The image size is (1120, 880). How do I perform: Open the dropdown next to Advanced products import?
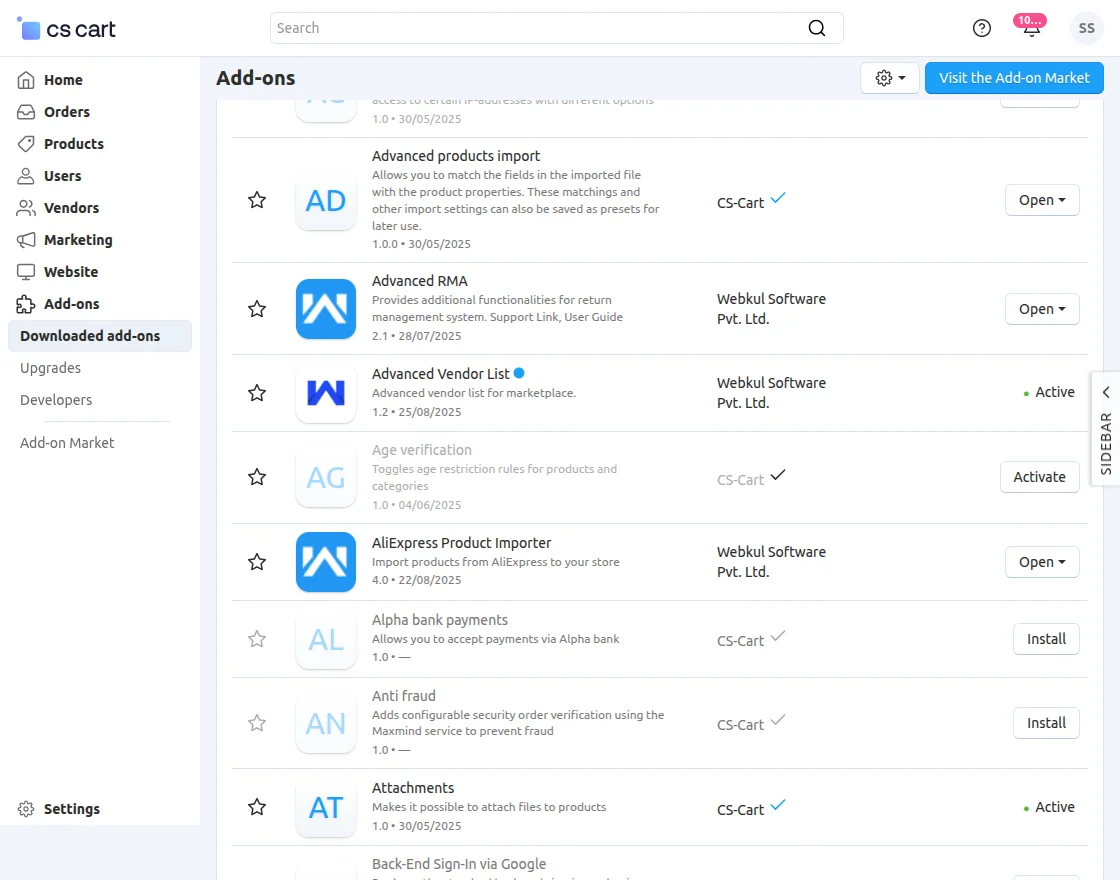click(1064, 200)
